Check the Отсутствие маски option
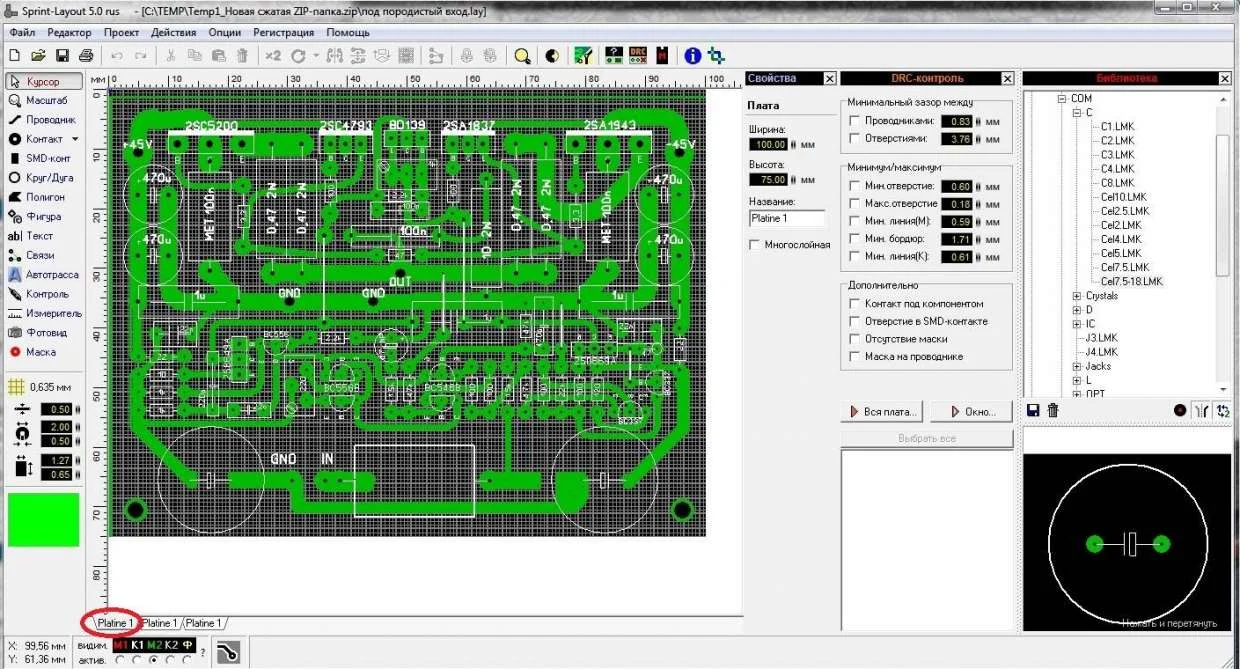Viewport: 1240px width, 669px height. tap(854, 339)
